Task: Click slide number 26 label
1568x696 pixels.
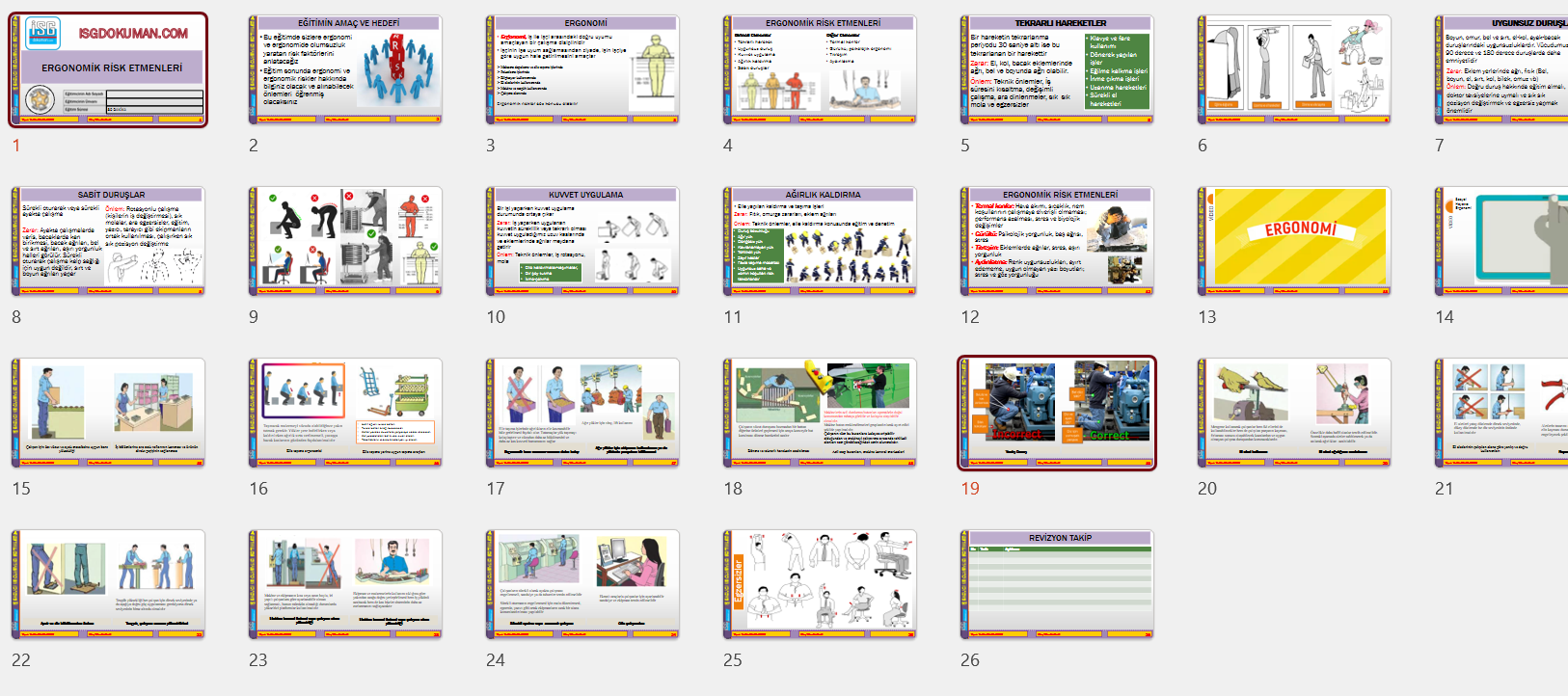Action: [970, 660]
